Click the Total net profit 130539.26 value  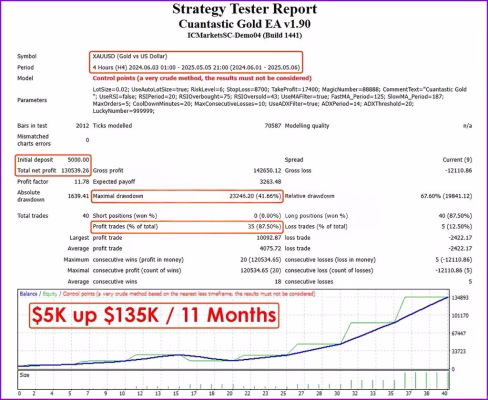point(75,170)
